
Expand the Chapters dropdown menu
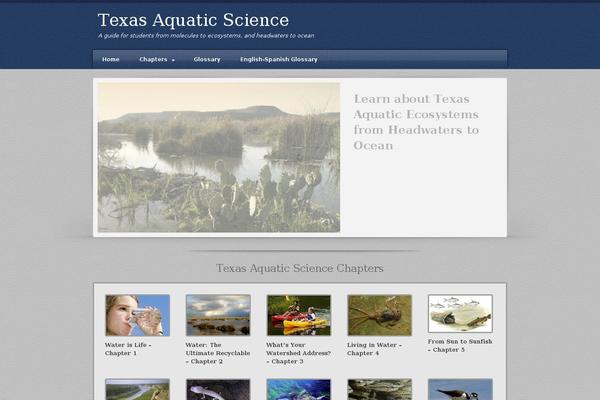[157, 59]
